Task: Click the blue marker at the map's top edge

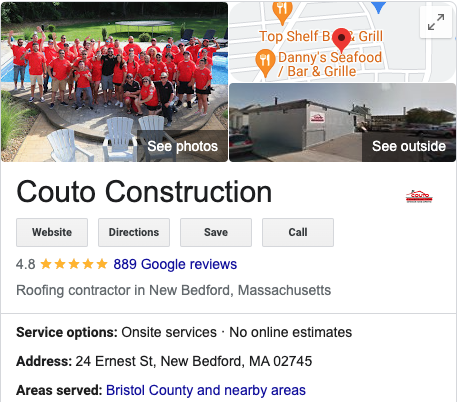Action: click(379, 7)
